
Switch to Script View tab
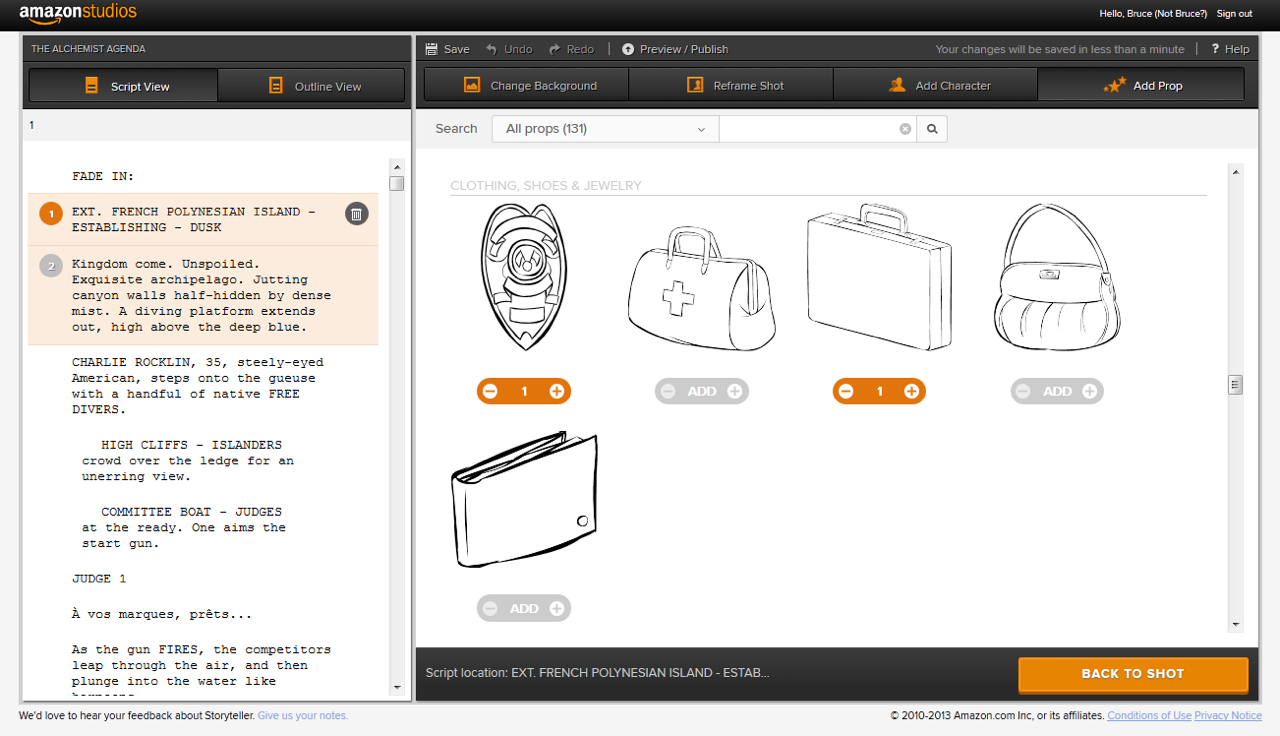tap(123, 86)
